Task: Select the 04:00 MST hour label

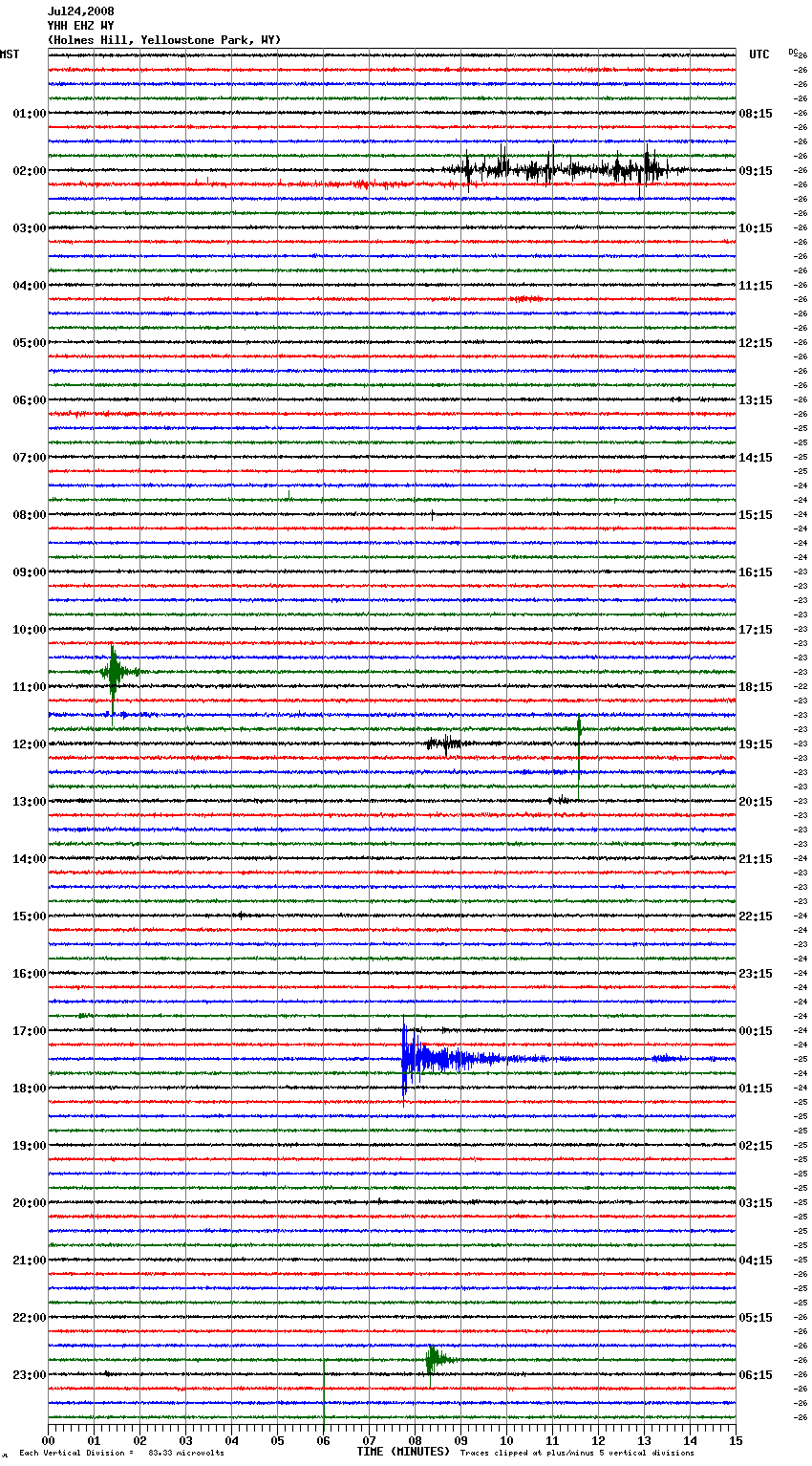Action: coord(30,286)
